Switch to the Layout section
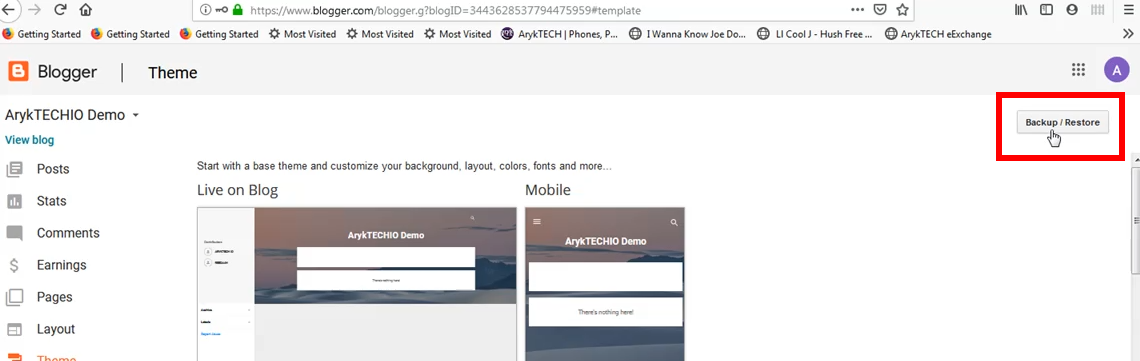 click(56, 329)
